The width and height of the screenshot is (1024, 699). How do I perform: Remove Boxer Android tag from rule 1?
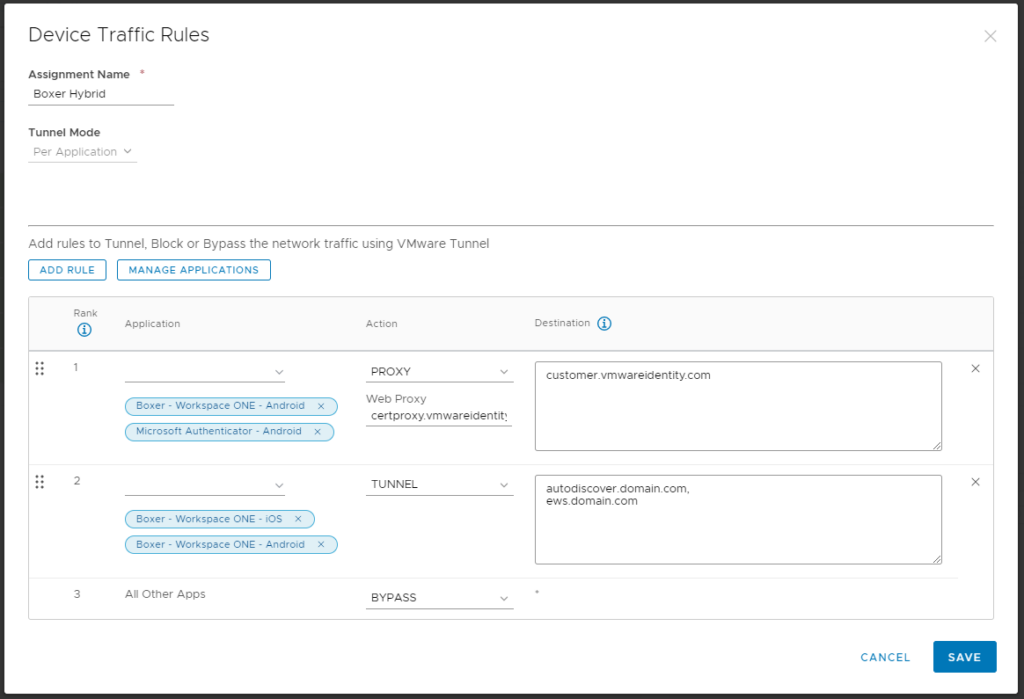pos(321,406)
